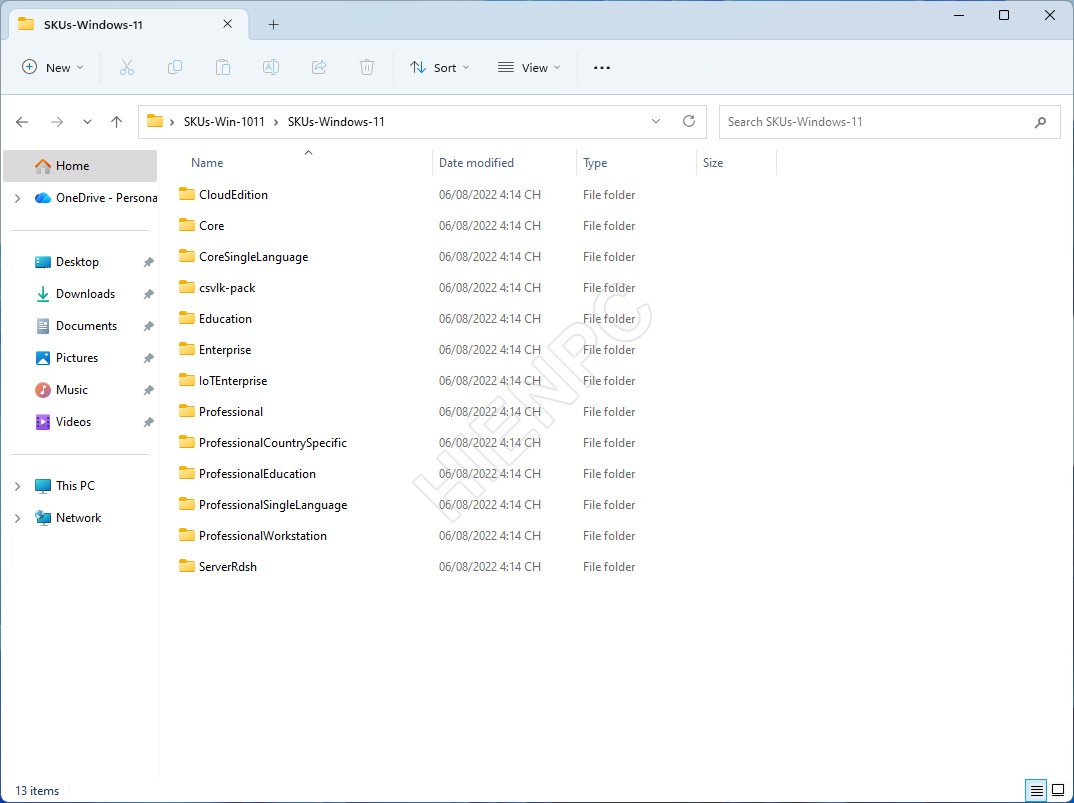Click the Share icon in toolbar

[x=319, y=67]
